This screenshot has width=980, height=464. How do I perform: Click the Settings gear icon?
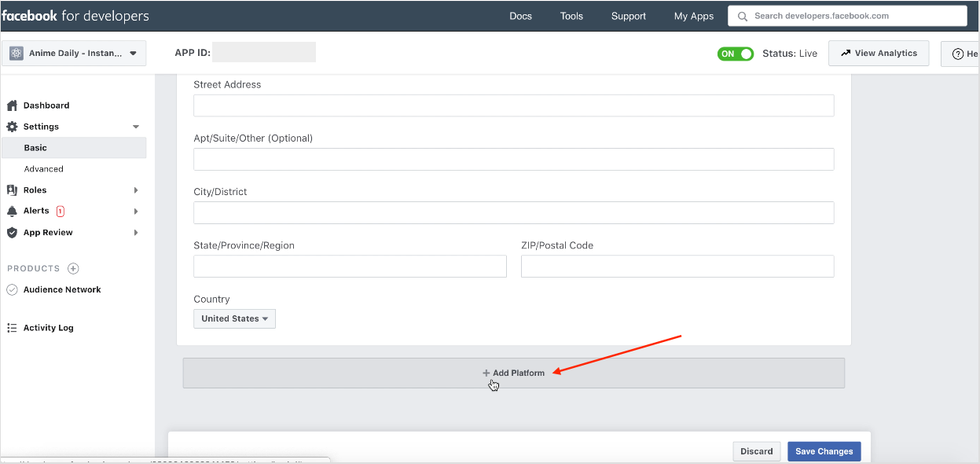coord(12,127)
